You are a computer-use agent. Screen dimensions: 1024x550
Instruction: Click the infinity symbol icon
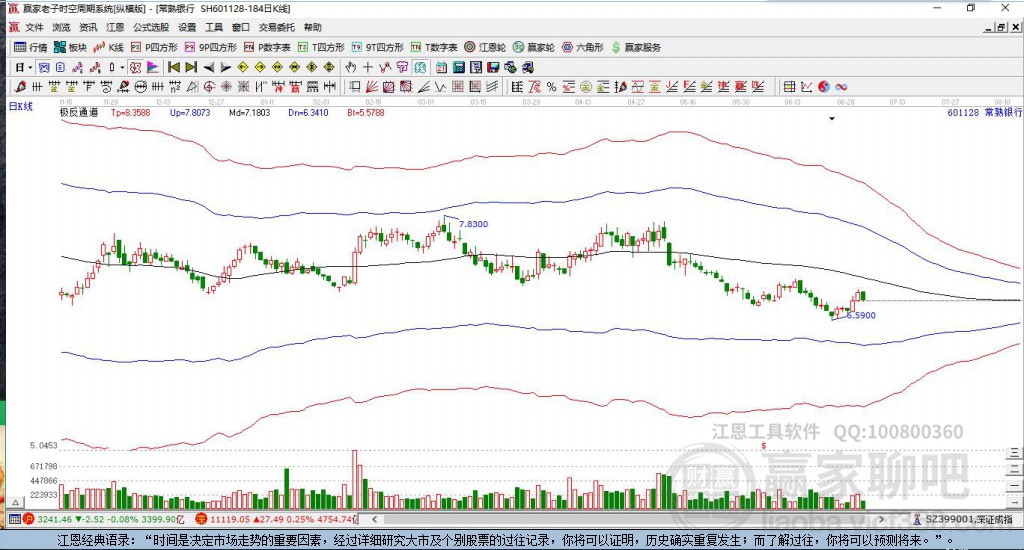tap(841, 87)
